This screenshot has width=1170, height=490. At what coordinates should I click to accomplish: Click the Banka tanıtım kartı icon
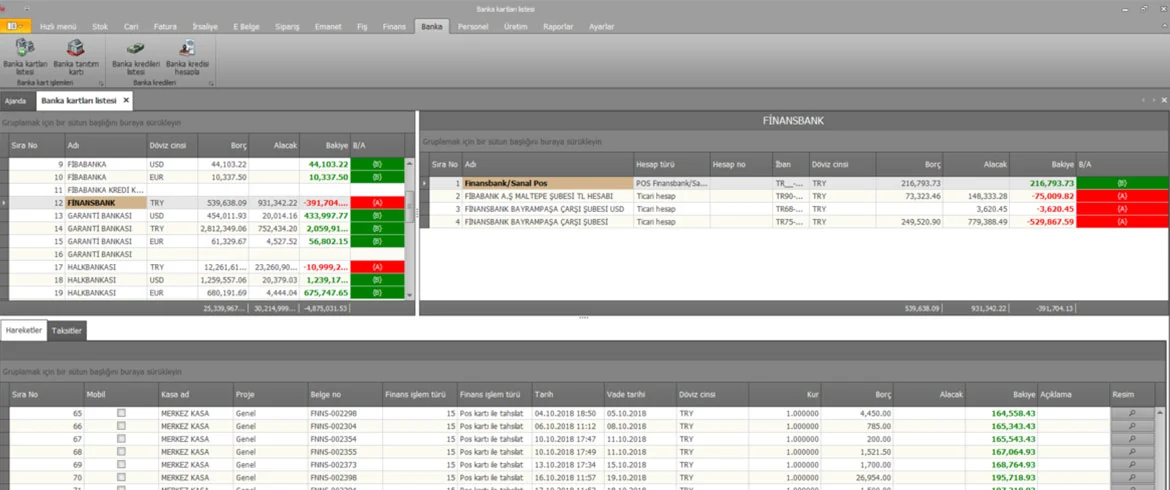76,56
